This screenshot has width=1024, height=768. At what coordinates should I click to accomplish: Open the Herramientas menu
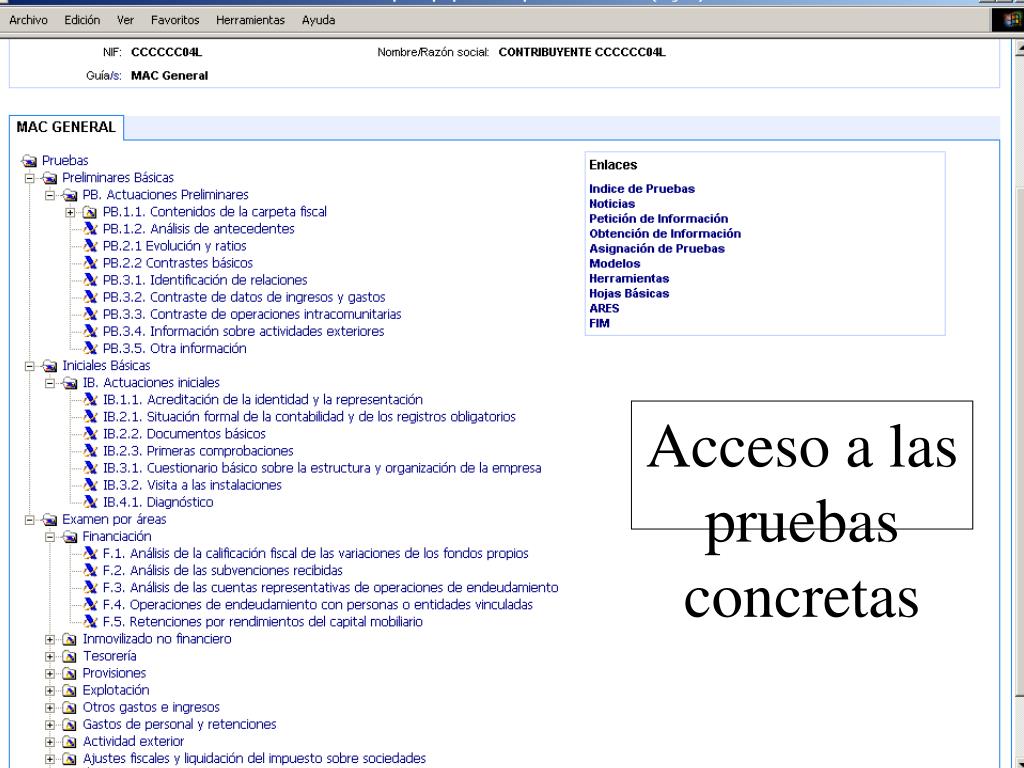click(x=251, y=20)
